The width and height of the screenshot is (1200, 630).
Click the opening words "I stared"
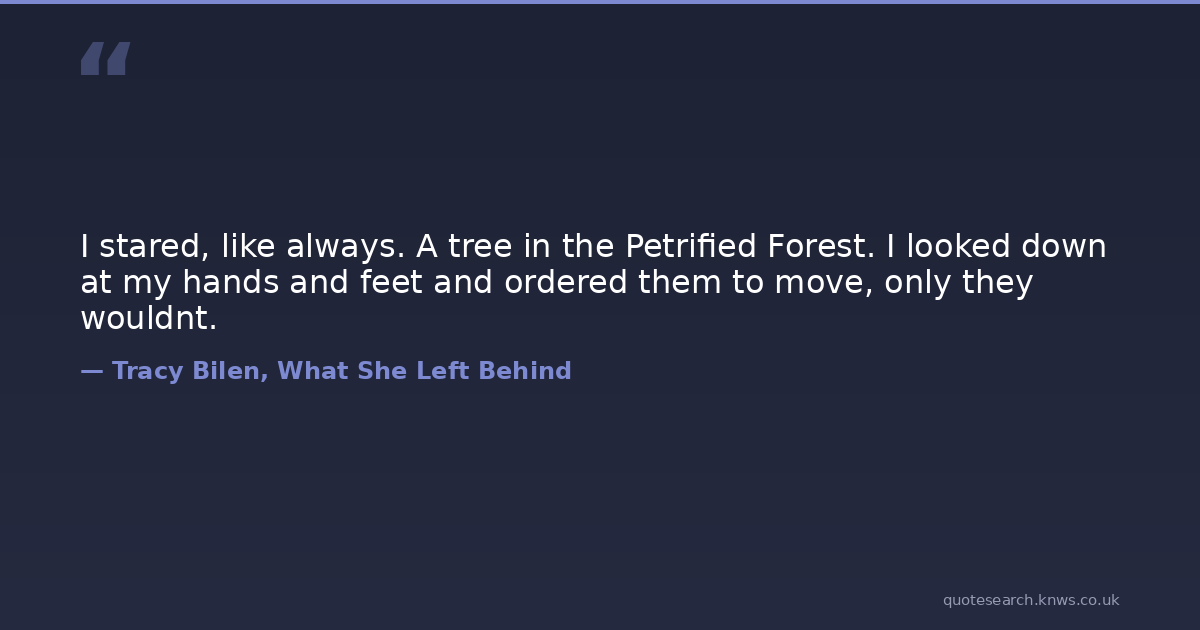pos(129,246)
